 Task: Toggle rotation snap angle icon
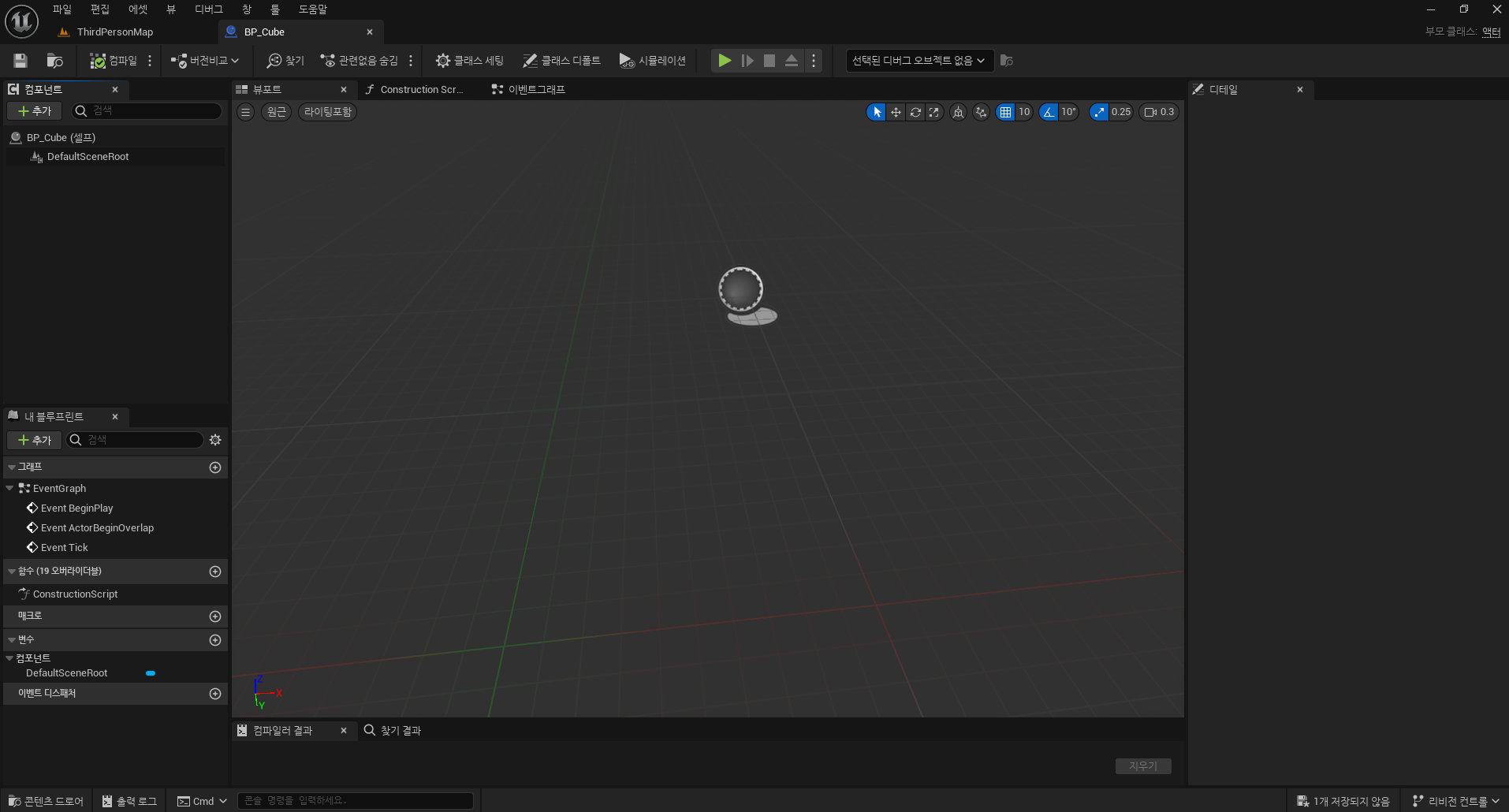coord(1049,112)
